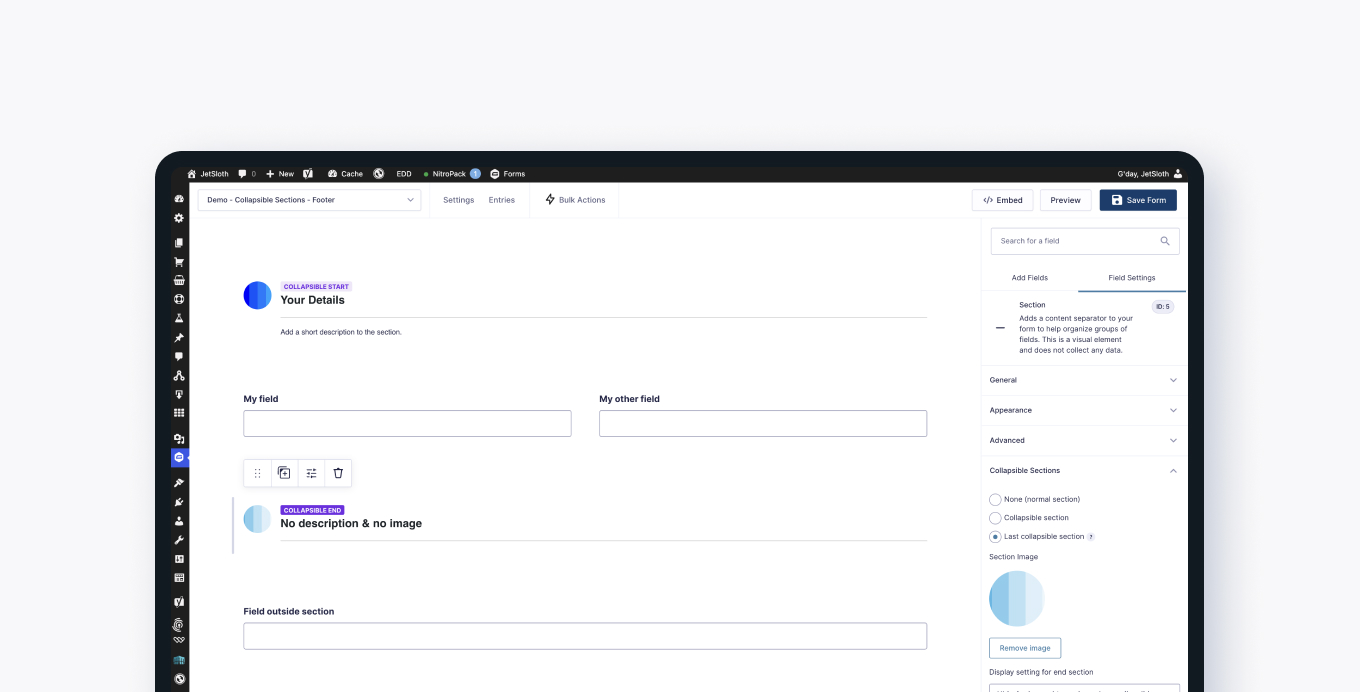Switch to the Add Fields tab
Viewport: 1360px width, 692px height.
point(1029,278)
